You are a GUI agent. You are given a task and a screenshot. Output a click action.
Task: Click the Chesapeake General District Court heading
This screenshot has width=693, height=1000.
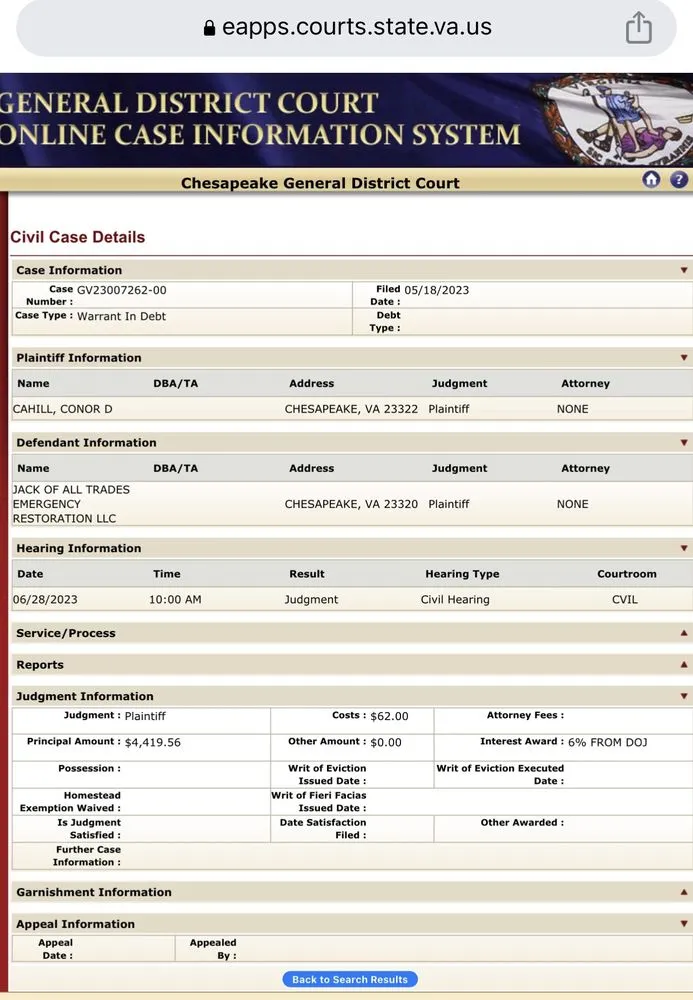point(320,183)
